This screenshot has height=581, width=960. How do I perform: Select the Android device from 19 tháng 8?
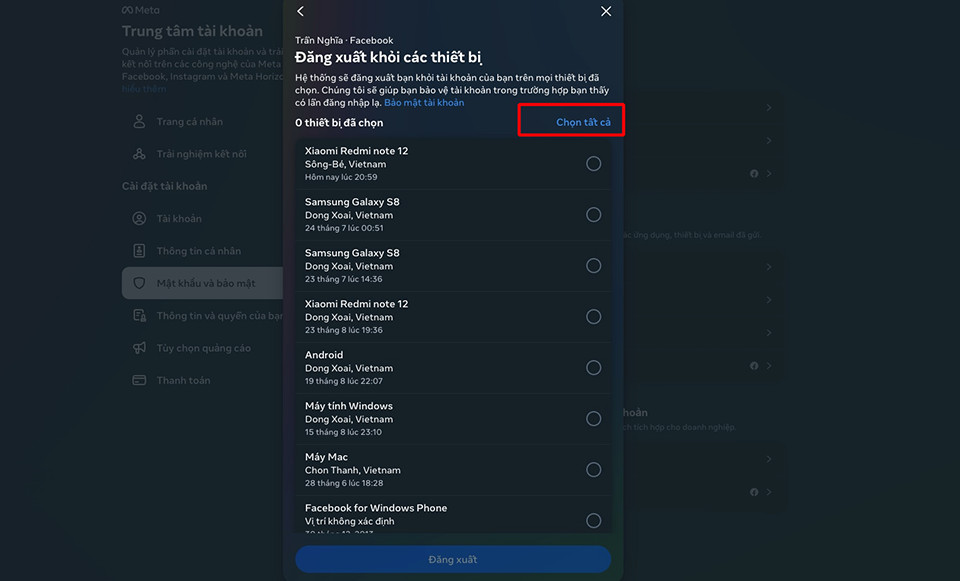(x=593, y=368)
